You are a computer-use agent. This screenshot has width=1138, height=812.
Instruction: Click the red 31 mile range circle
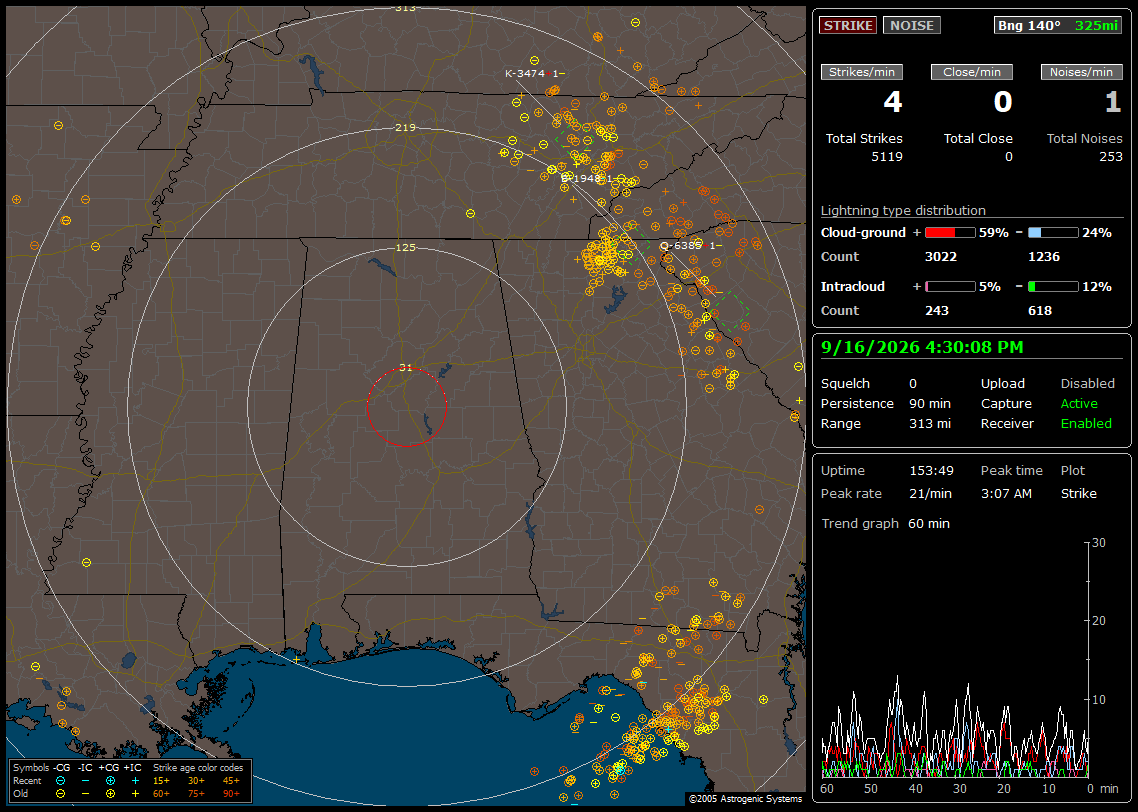[406, 407]
